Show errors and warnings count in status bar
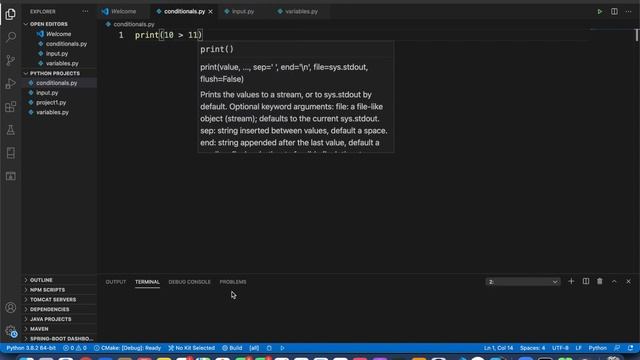Image resolution: width=640 pixels, height=360 pixels. 75,348
